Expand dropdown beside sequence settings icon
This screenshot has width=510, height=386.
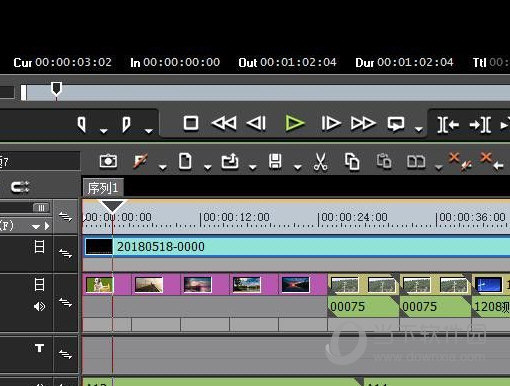click(x=163, y=167)
